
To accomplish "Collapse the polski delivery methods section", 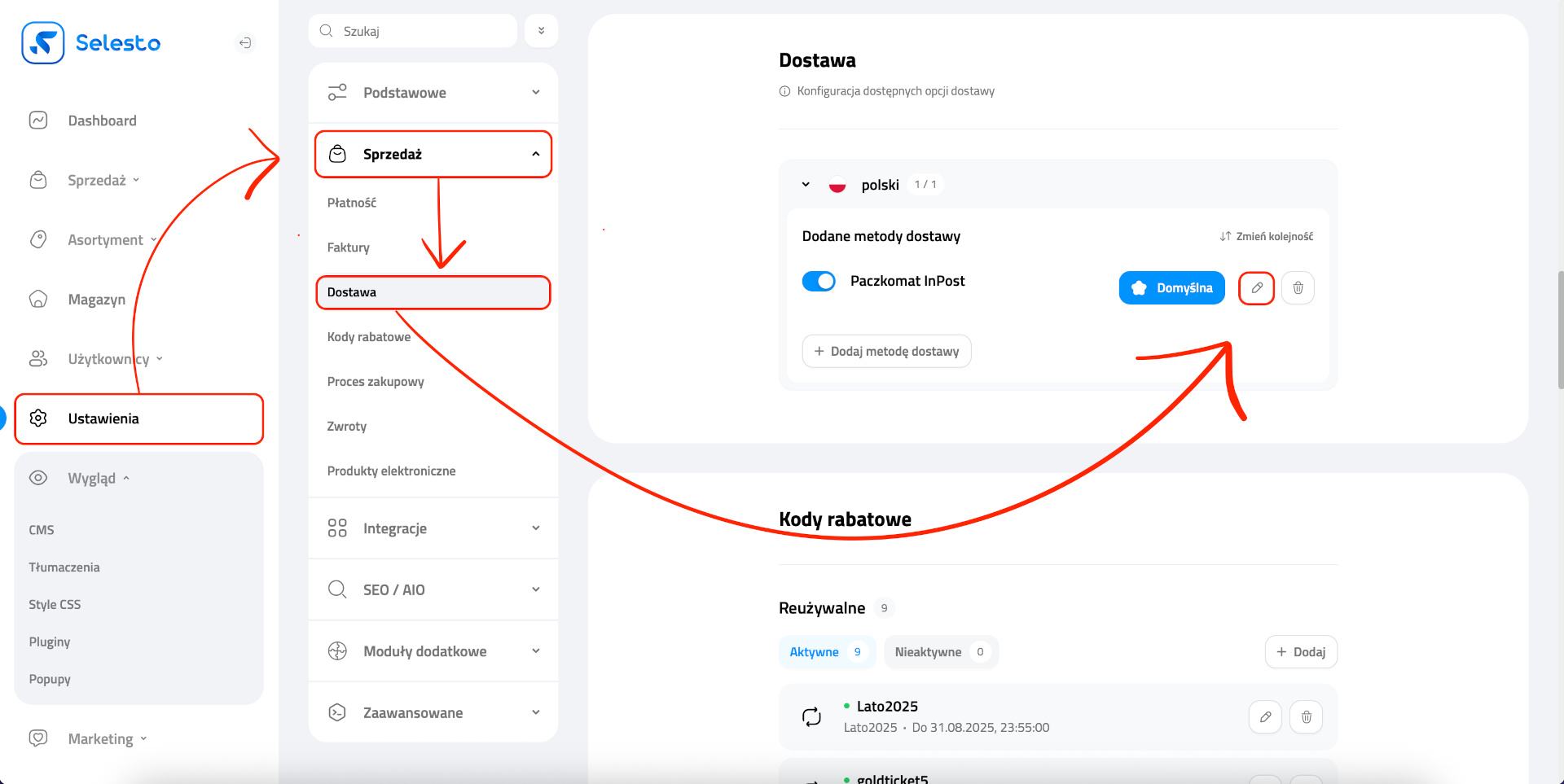I will 806,184.
